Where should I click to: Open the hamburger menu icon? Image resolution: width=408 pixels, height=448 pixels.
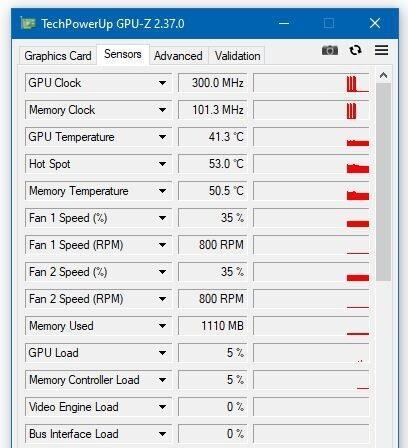(x=381, y=50)
